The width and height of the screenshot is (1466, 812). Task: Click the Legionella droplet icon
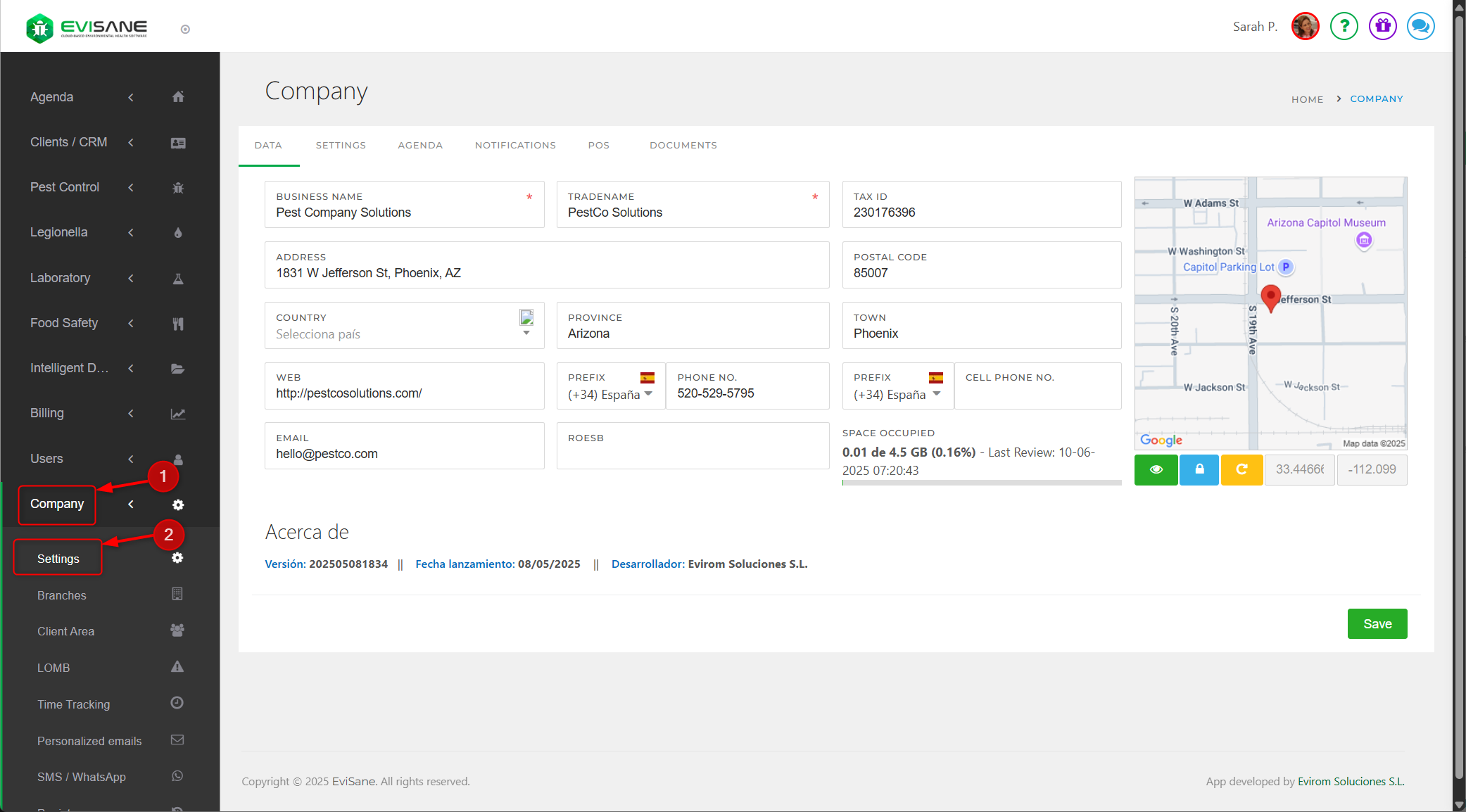click(x=178, y=233)
